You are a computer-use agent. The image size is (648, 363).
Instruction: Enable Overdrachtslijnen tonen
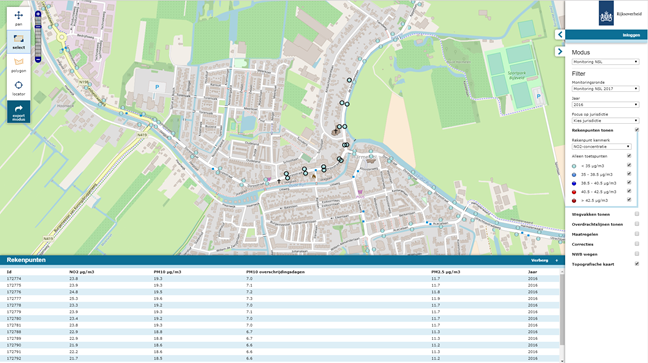click(x=637, y=224)
